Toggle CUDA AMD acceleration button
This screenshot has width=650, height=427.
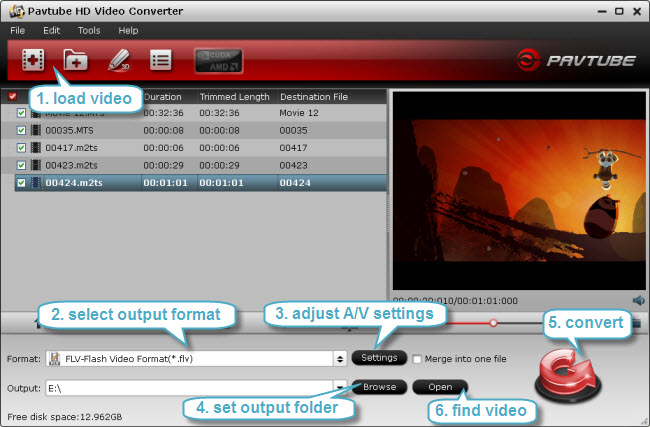pyautogui.click(x=218, y=61)
